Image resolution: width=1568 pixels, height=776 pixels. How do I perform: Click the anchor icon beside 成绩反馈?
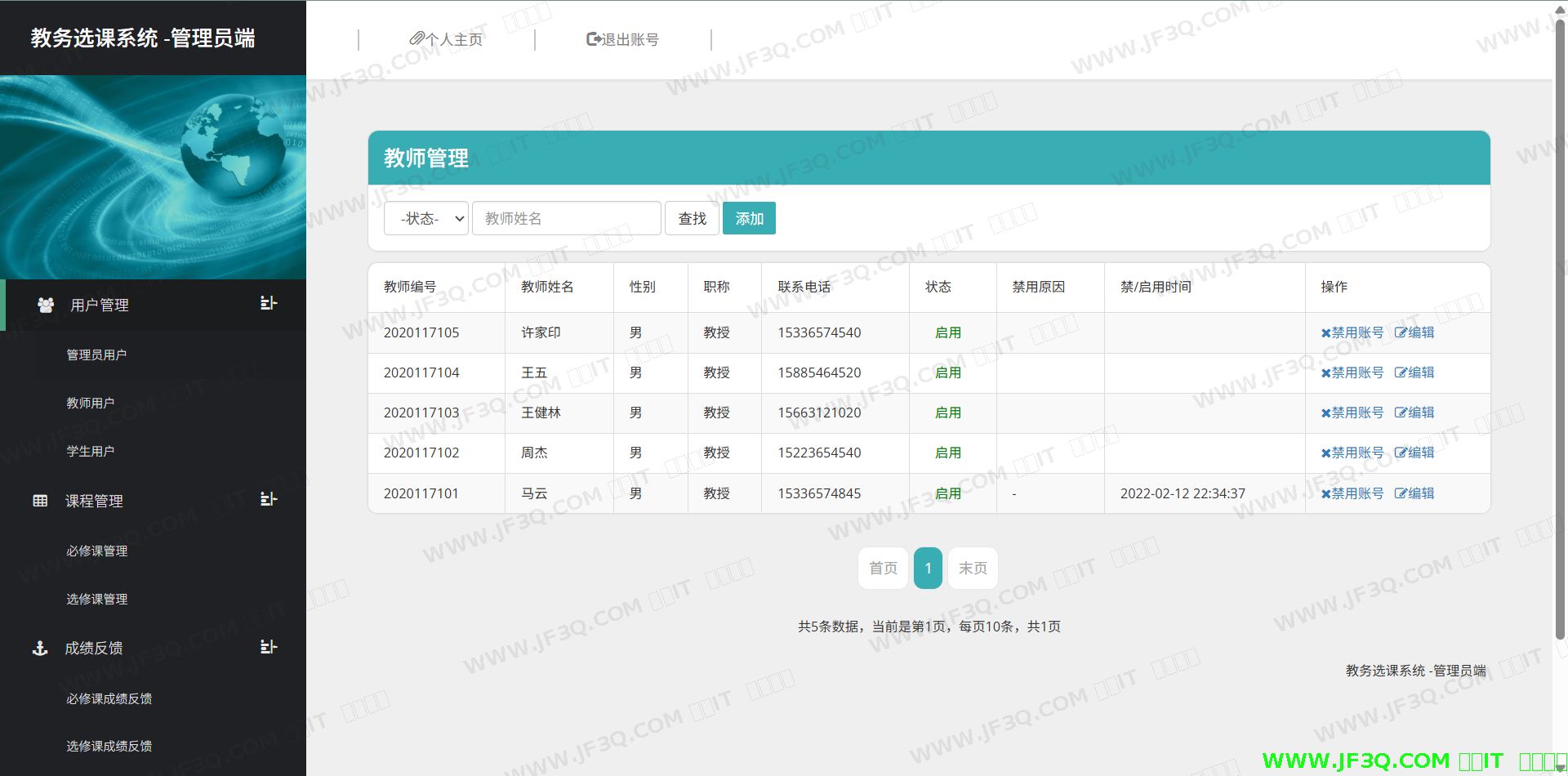click(x=40, y=649)
